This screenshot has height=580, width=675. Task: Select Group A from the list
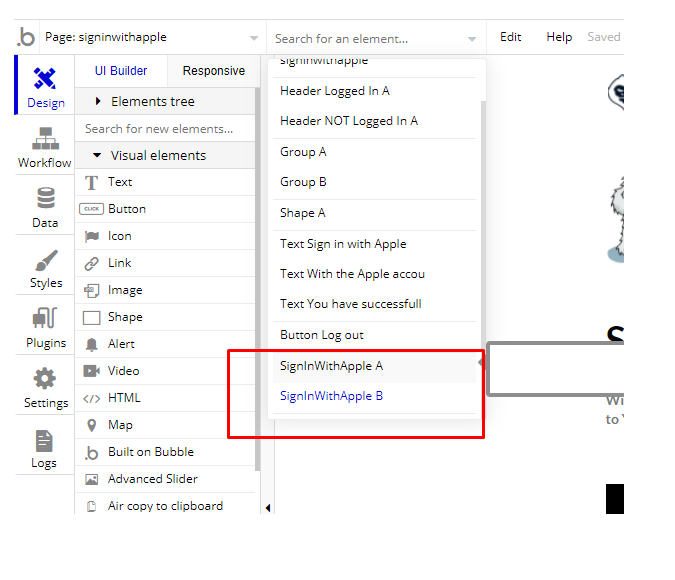coord(374,152)
